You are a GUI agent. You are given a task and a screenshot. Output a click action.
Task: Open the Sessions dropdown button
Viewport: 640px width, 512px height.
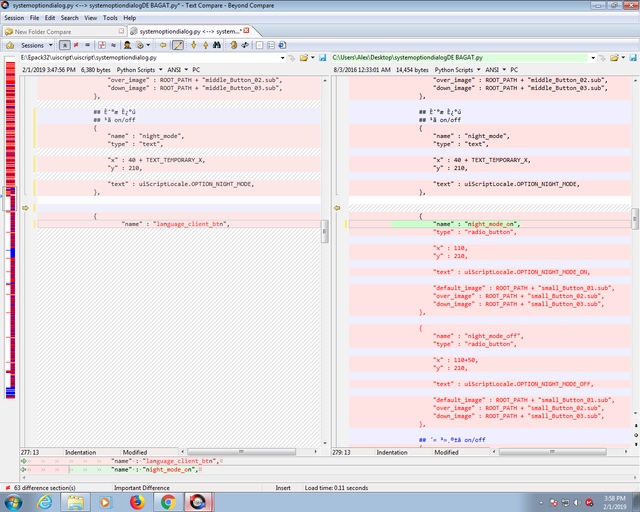point(37,45)
